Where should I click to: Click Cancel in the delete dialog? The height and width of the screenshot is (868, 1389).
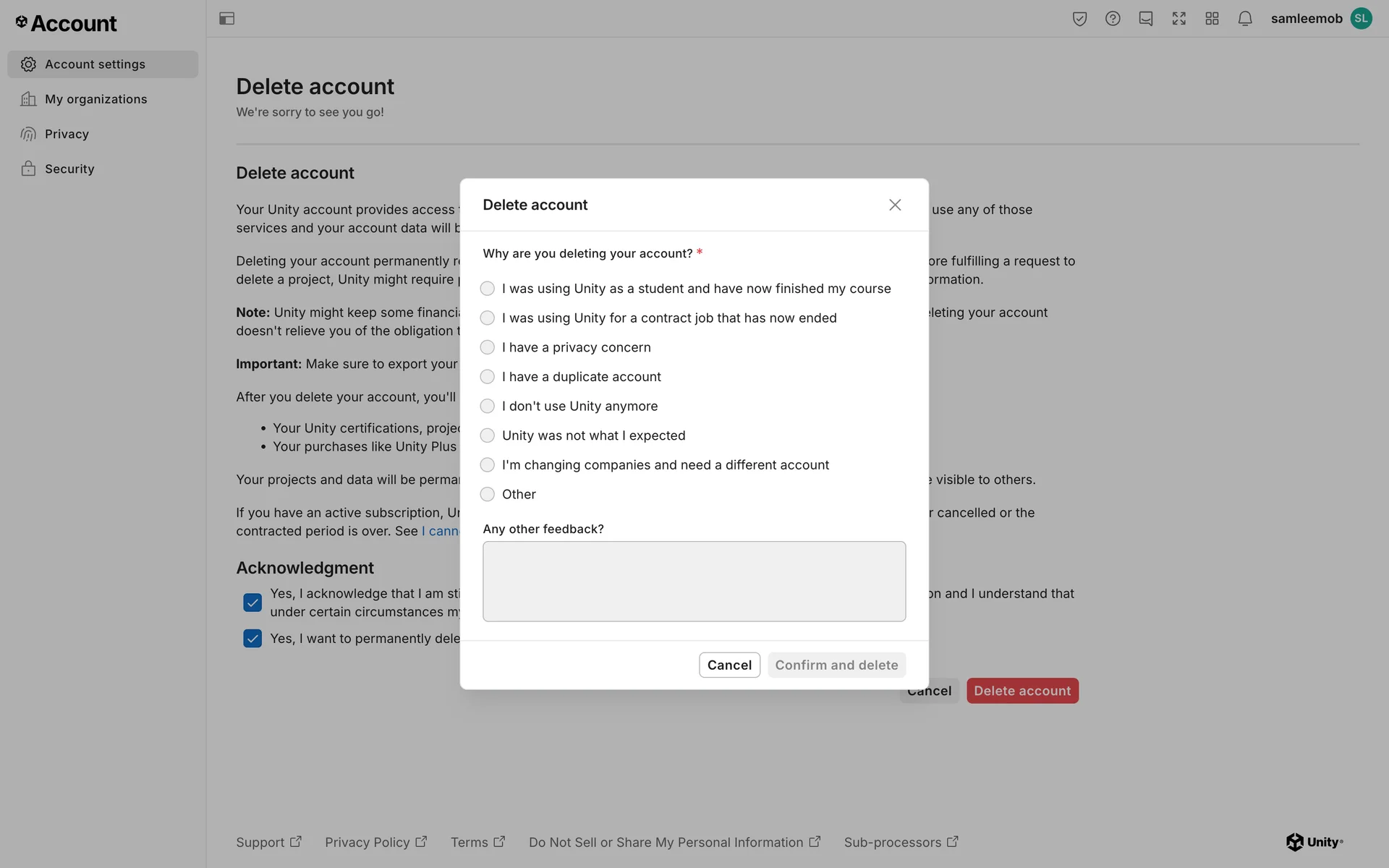(x=729, y=665)
